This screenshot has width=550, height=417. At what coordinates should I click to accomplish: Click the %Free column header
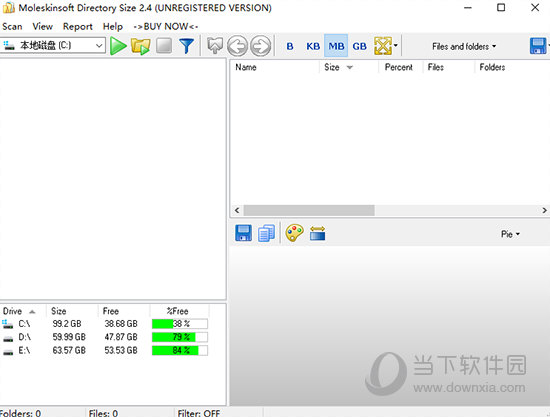click(180, 311)
